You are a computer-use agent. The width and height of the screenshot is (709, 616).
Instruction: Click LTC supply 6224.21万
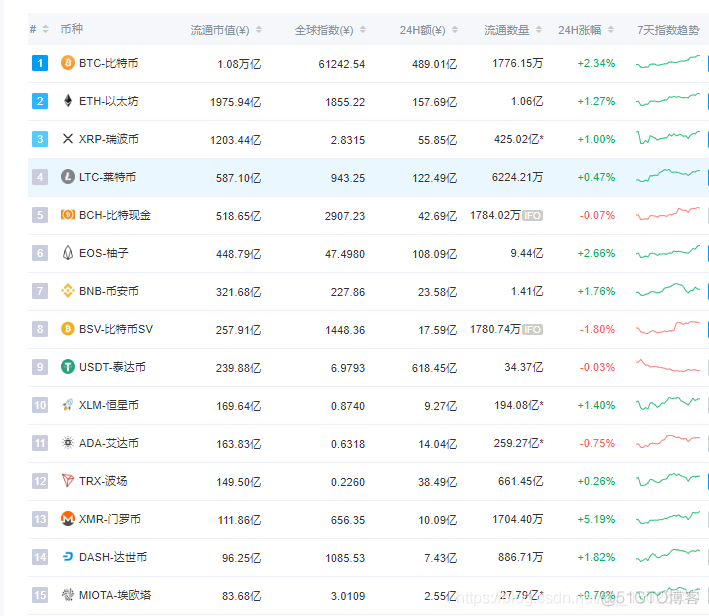[x=517, y=177]
